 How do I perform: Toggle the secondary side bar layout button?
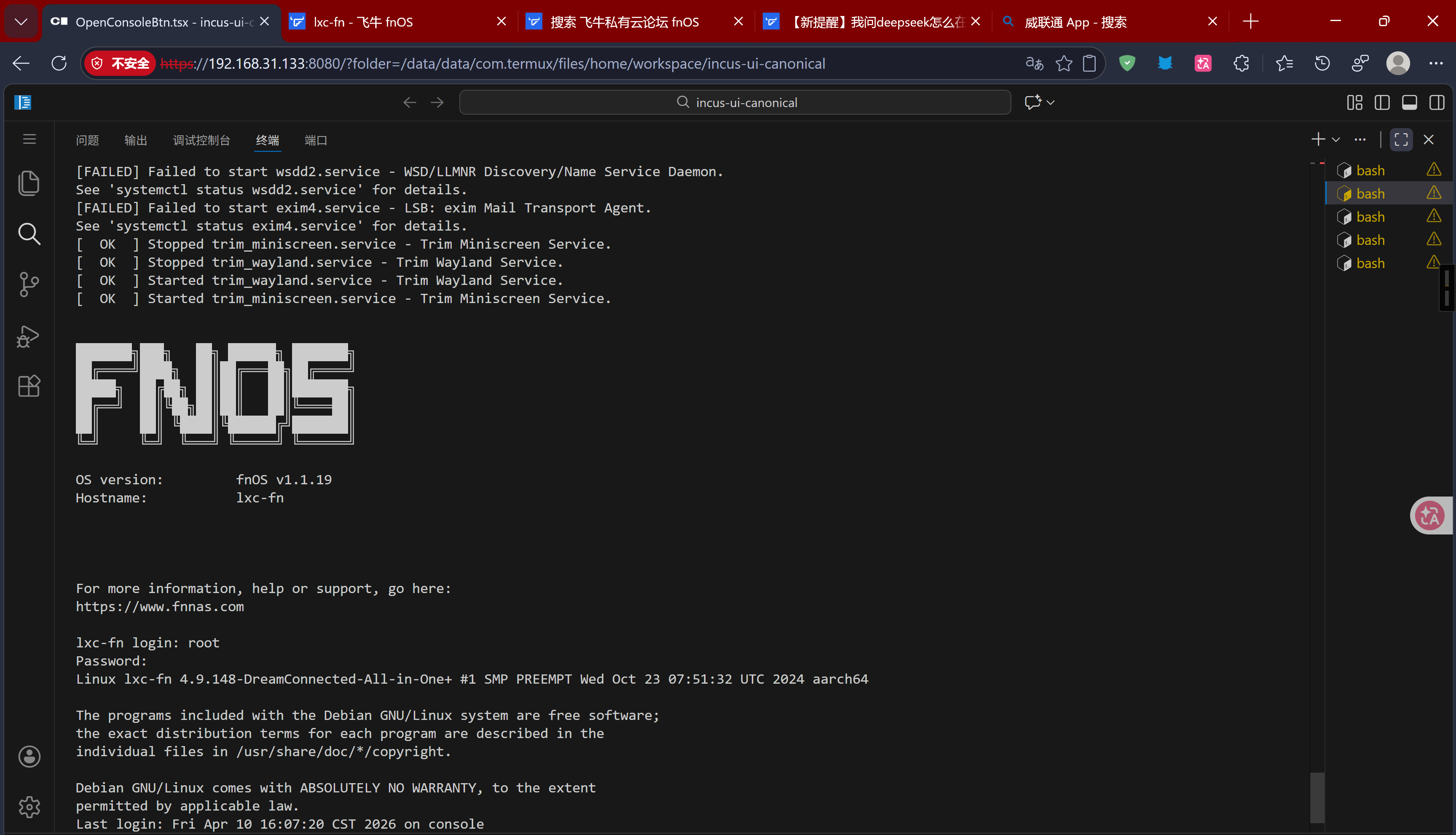[x=1437, y=103]
